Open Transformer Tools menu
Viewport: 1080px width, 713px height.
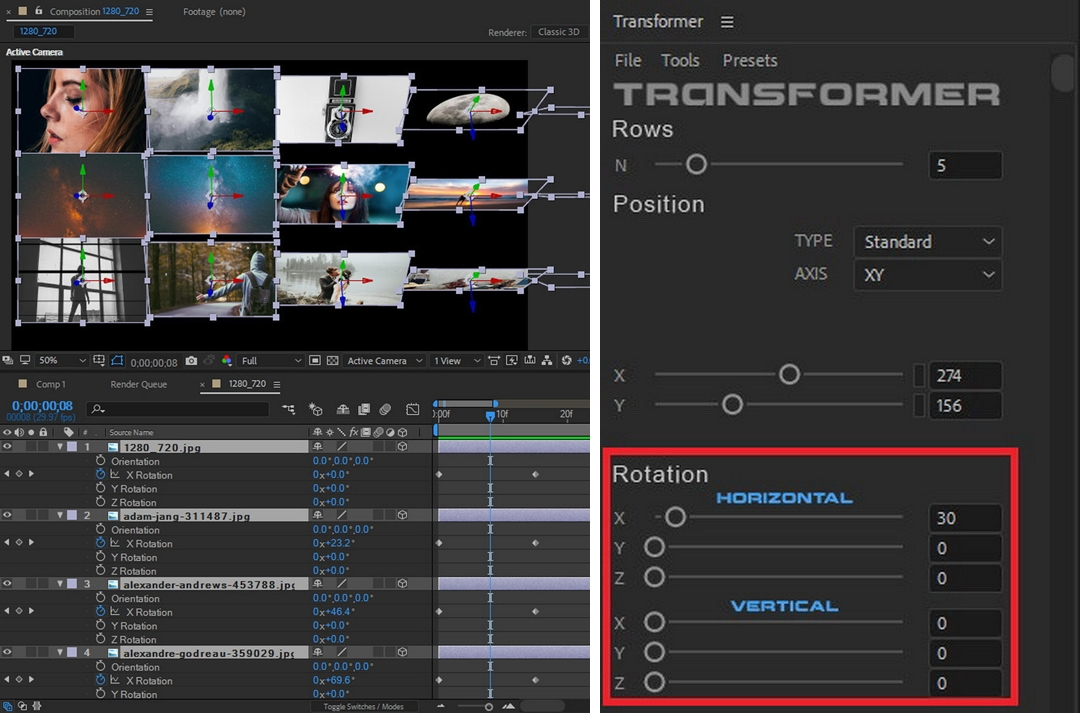(680, 61)
